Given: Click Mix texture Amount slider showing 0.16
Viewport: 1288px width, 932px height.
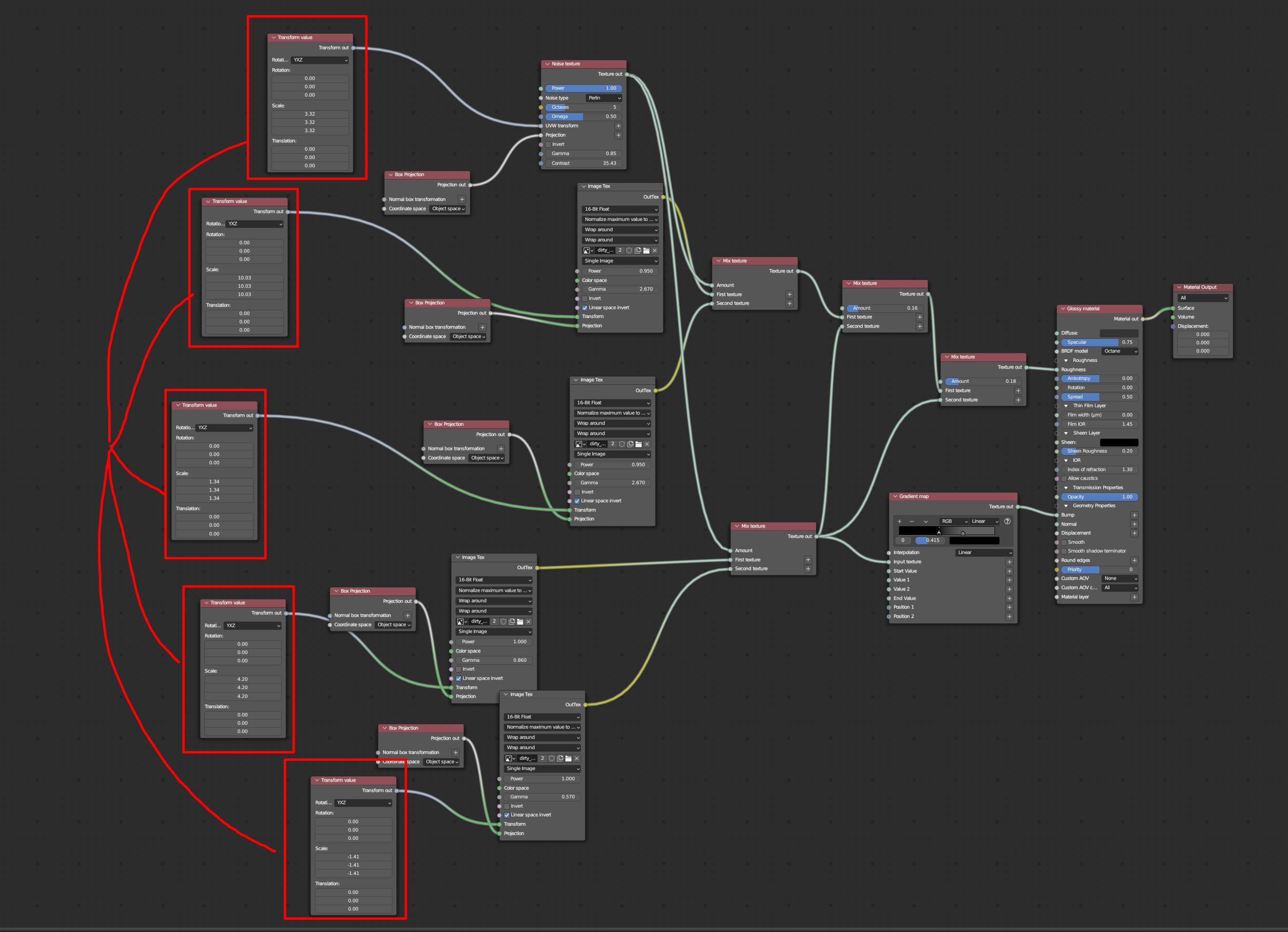Looking at the screenshot, I should [885, 309].
